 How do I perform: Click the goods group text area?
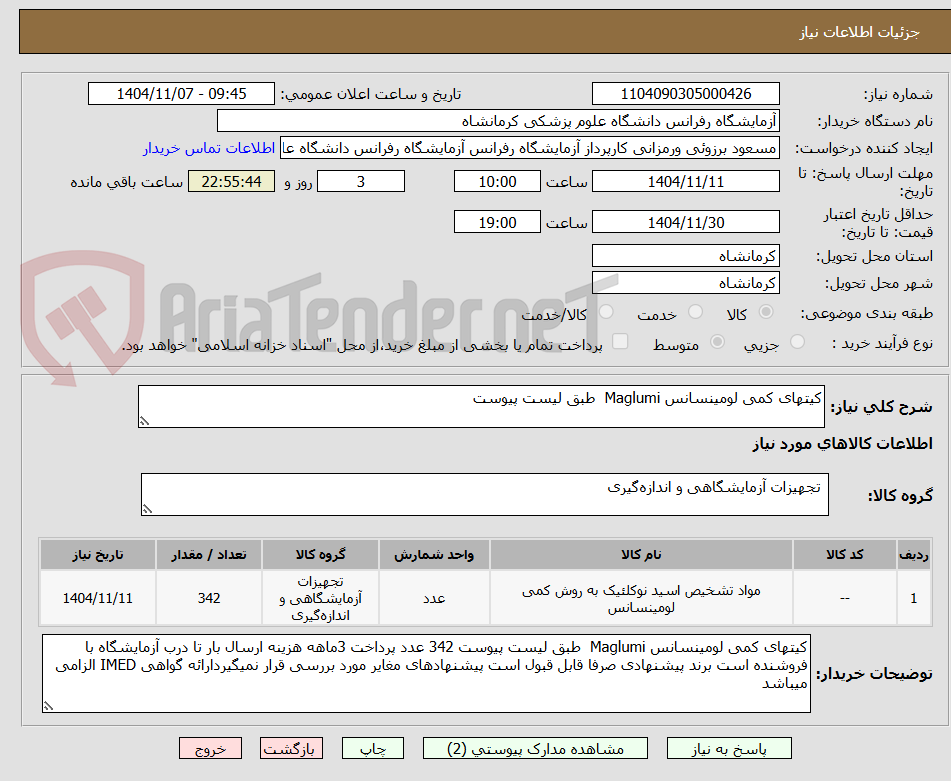coord(485,495)
